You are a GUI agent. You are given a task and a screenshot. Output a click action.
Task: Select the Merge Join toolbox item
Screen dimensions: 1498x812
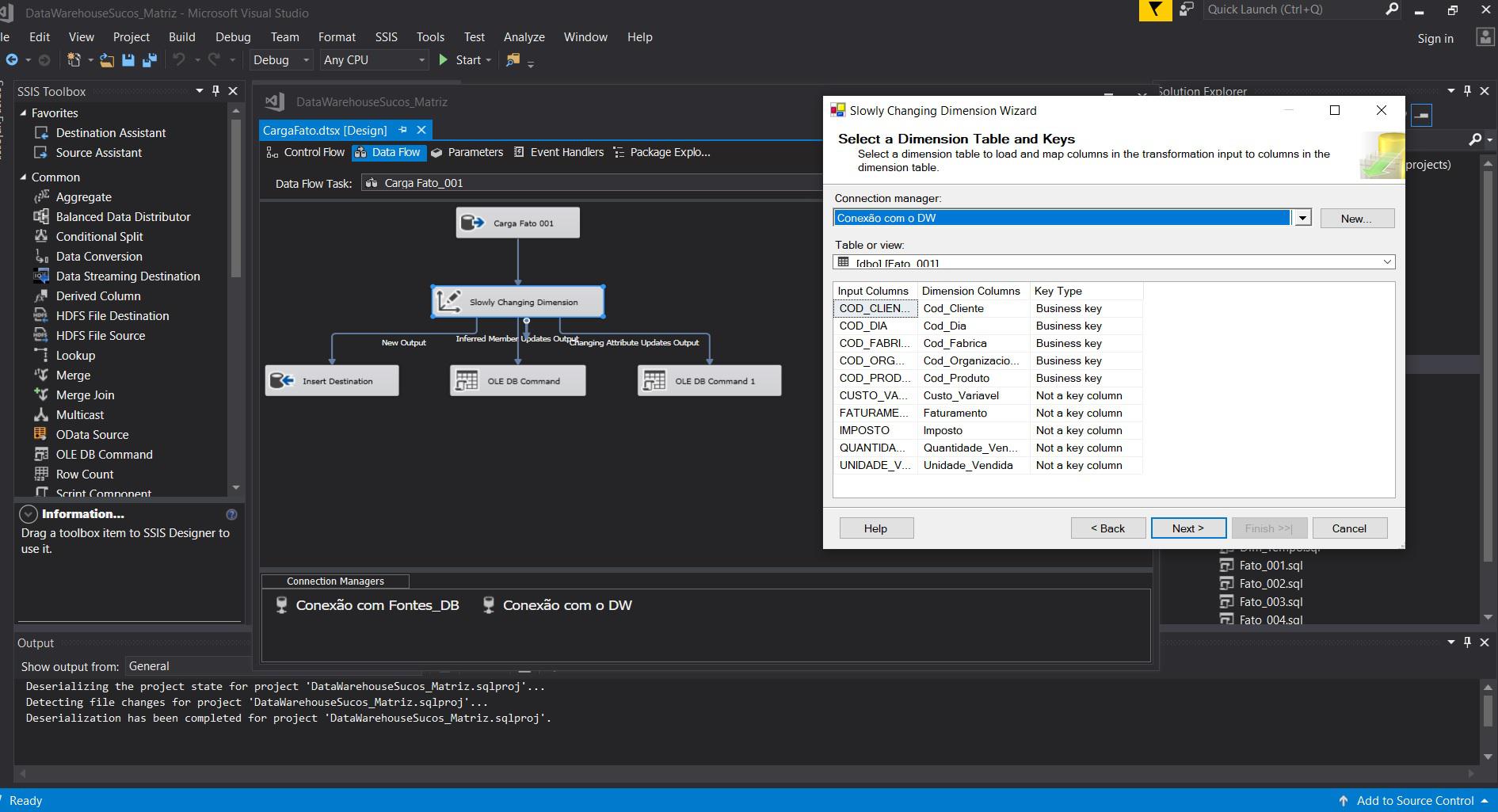click(85, 395)
